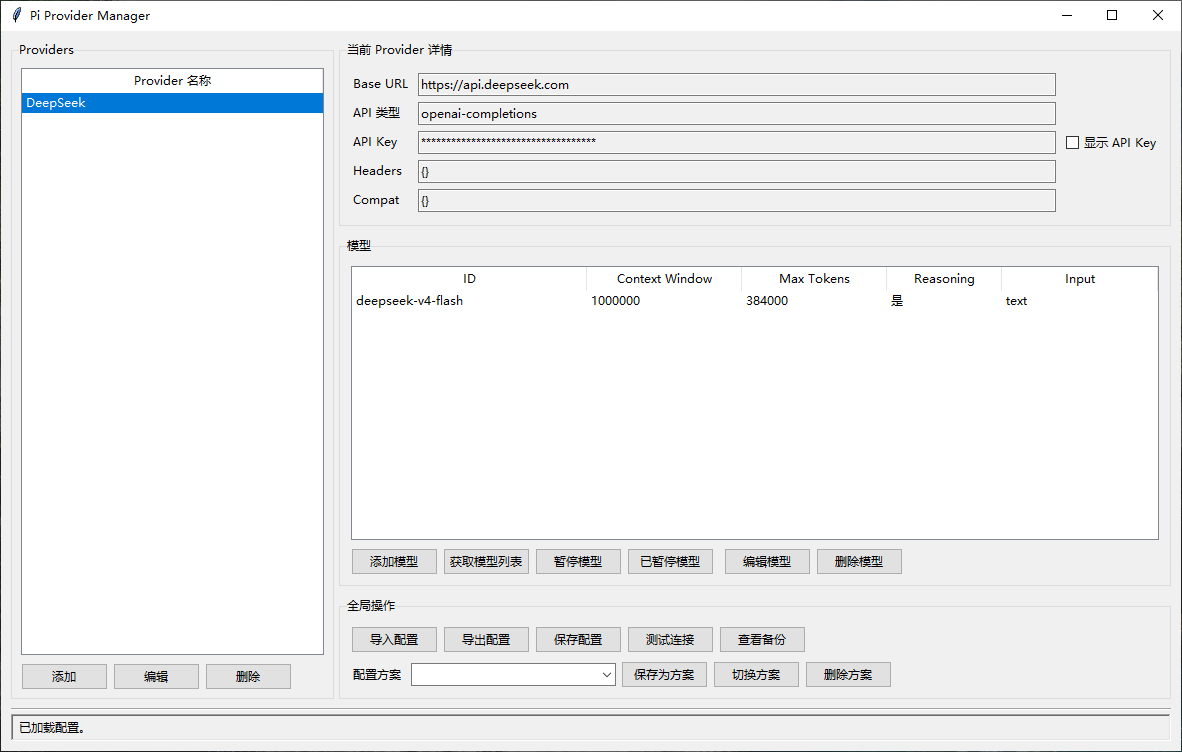Click the 查看备份 button
This screenshot has width=1182, height=752.
[x=762, y=640]
